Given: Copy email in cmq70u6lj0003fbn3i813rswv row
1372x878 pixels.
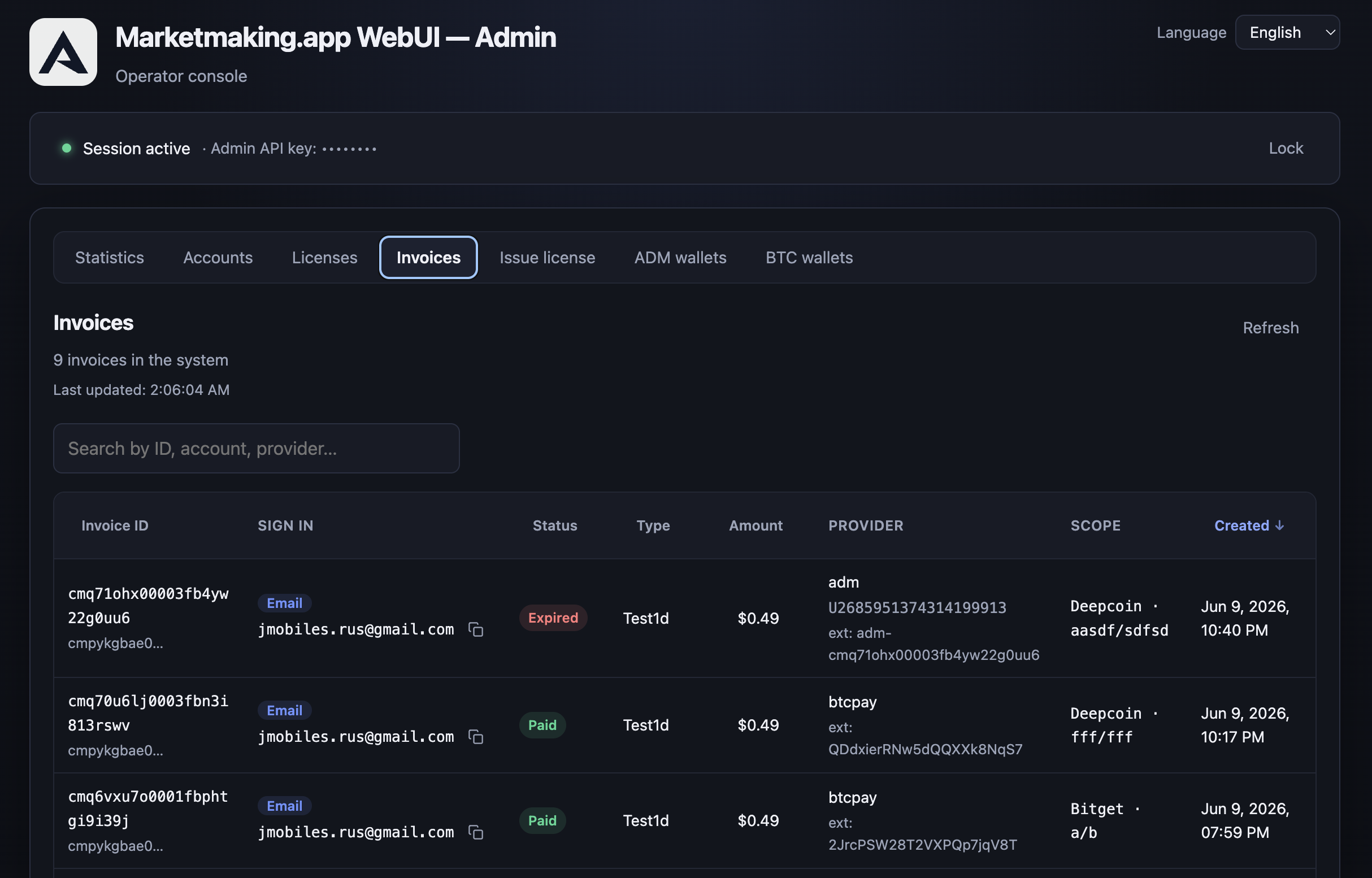Looking at the screenshot, I should (x=476, y=737).
